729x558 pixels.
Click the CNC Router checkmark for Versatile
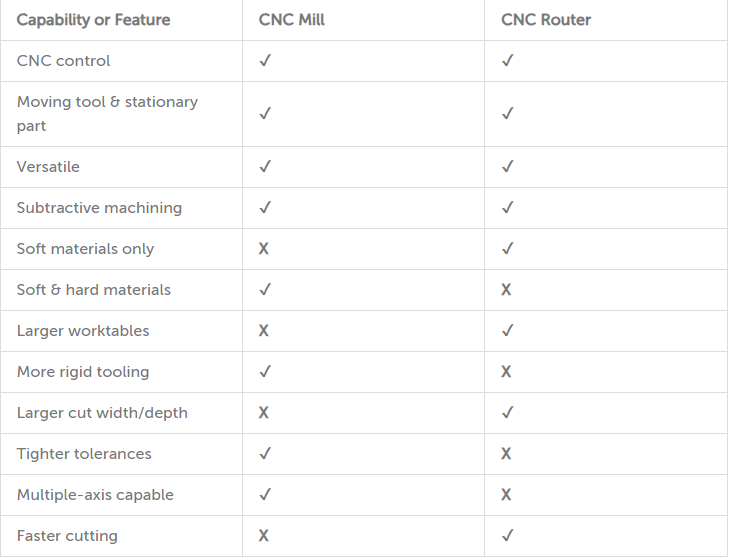pyautogui.click(x=508, y=166)
